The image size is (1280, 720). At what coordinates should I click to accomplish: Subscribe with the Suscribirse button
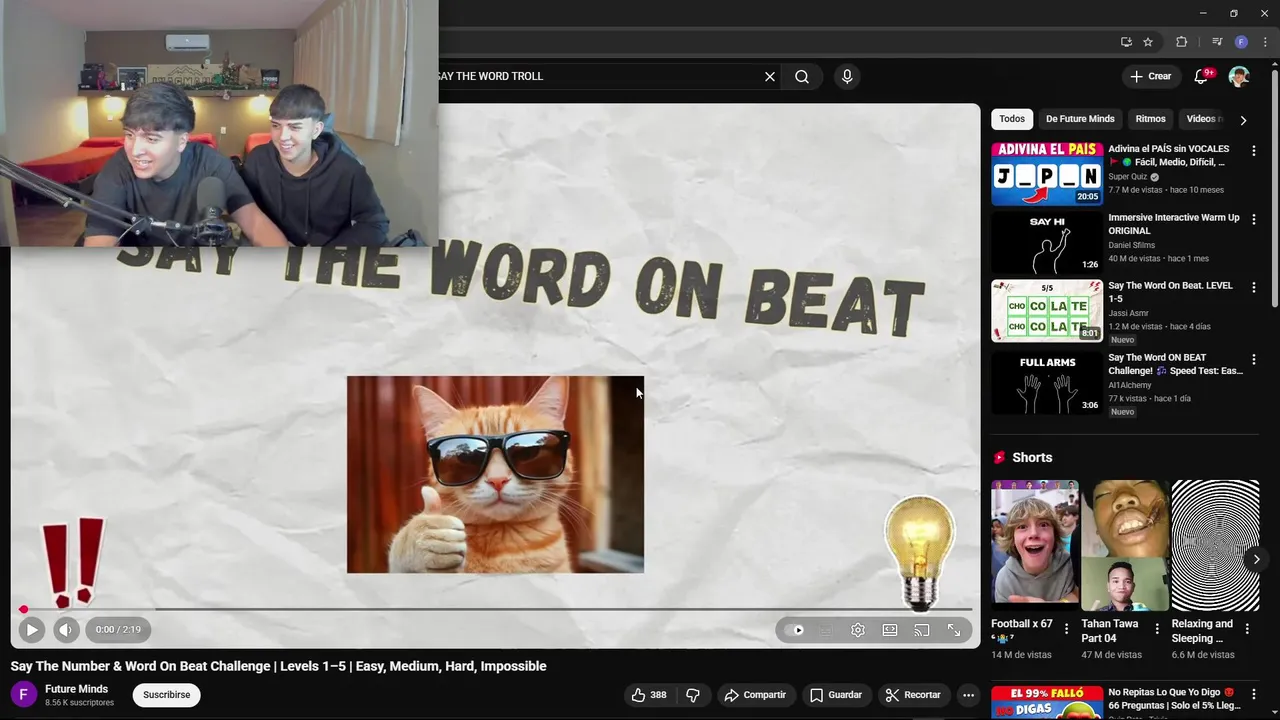(166, 695)
